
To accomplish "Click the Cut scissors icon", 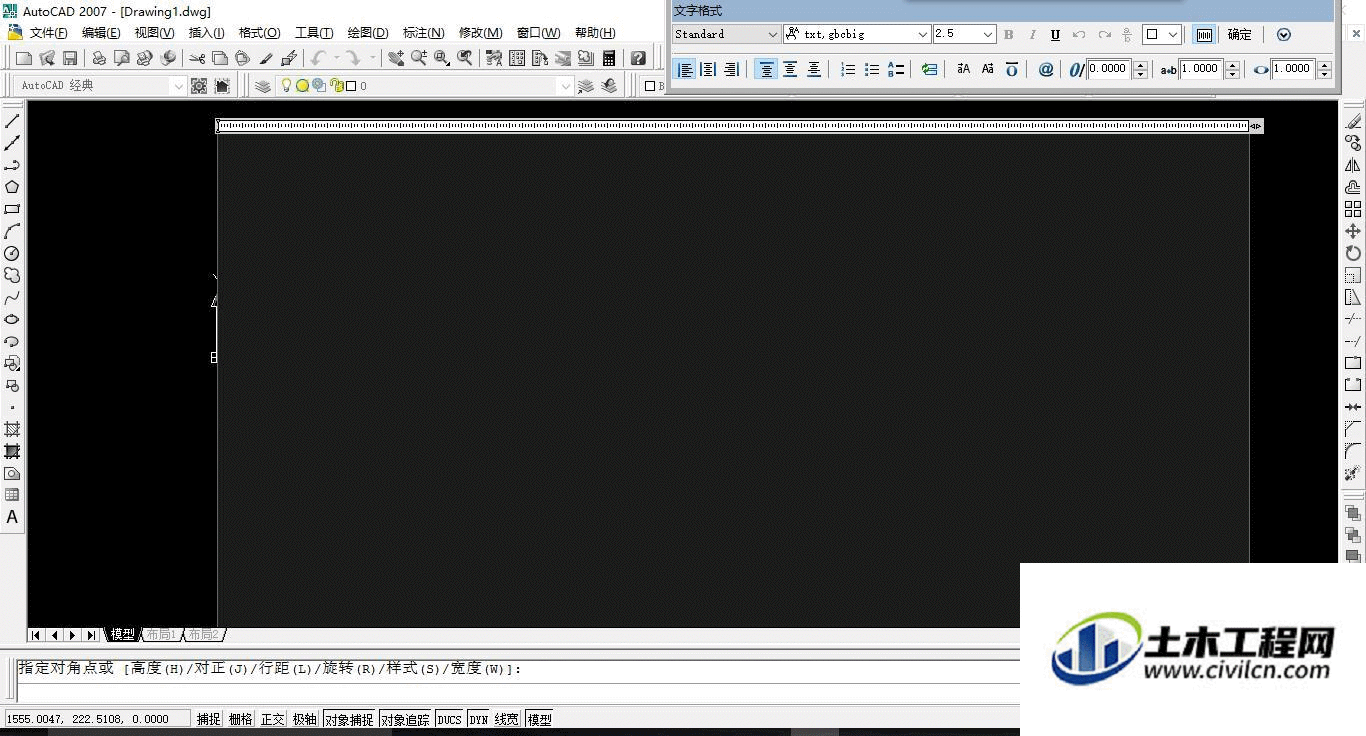I will 197,58.
